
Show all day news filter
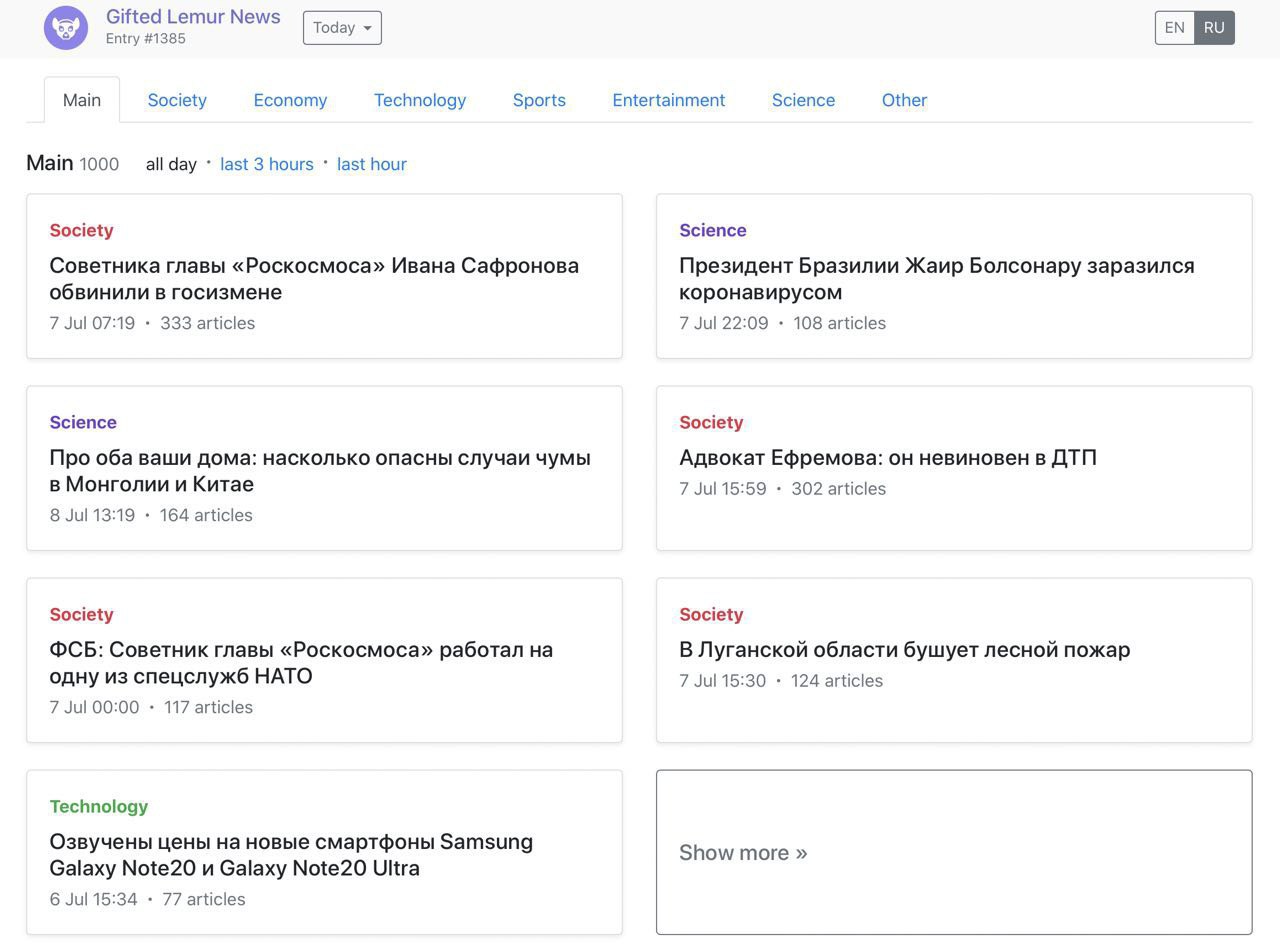tap(171, 164)
